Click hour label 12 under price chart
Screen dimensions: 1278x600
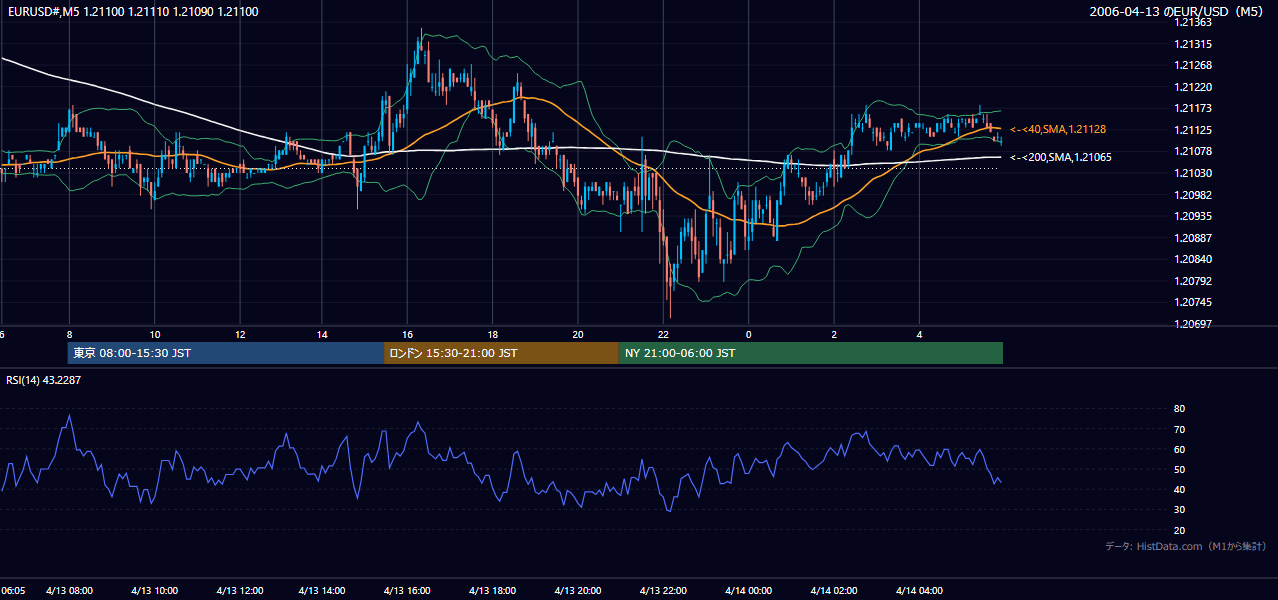click(239, 334)
